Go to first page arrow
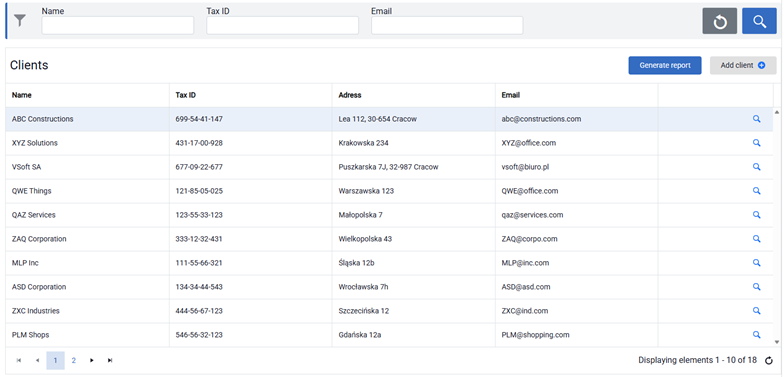This screenshot has width=784, height=377. click(19, 360)
